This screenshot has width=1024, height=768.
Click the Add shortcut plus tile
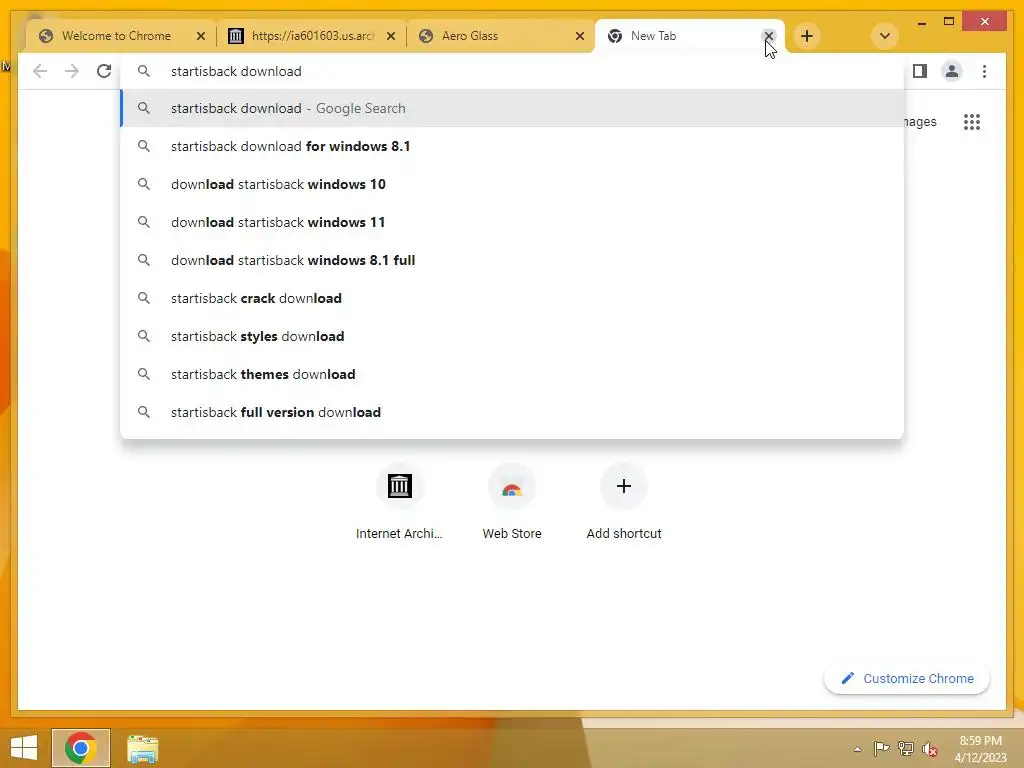(x=624, y=502)
